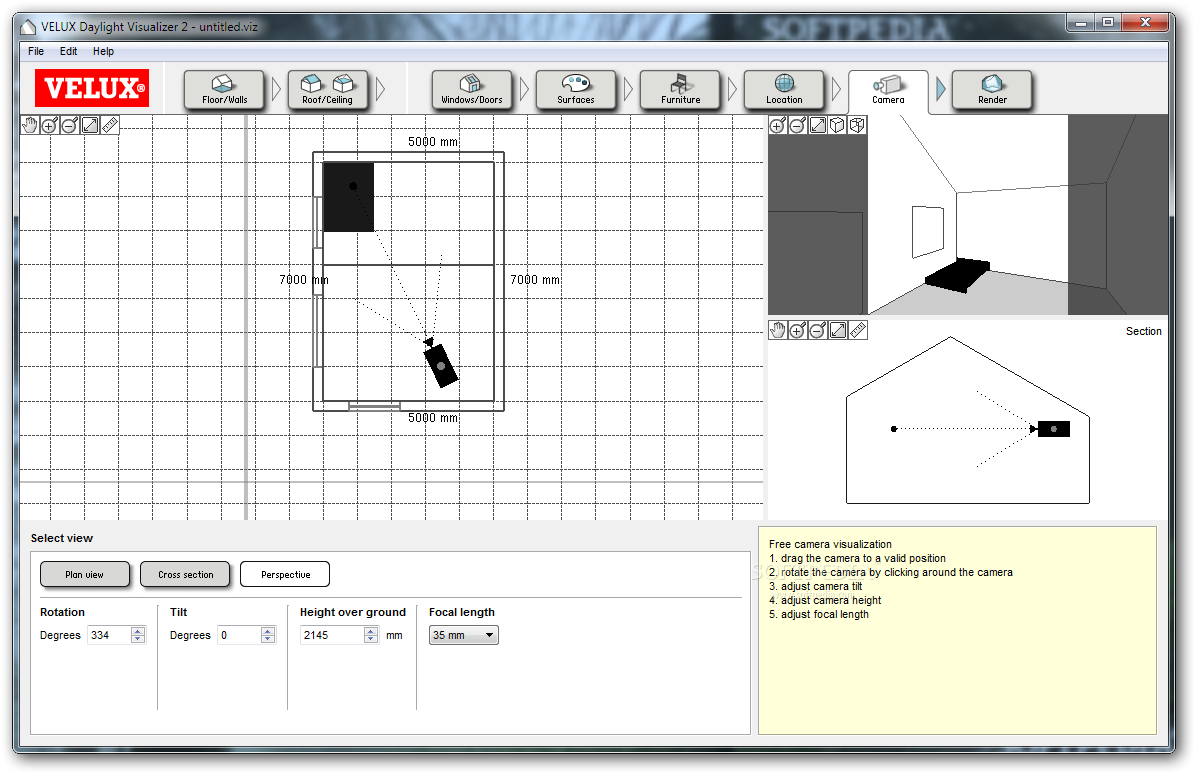Zoom out on the Section view
Viewport: 1196px width, 774px height.
pos(817,330)
